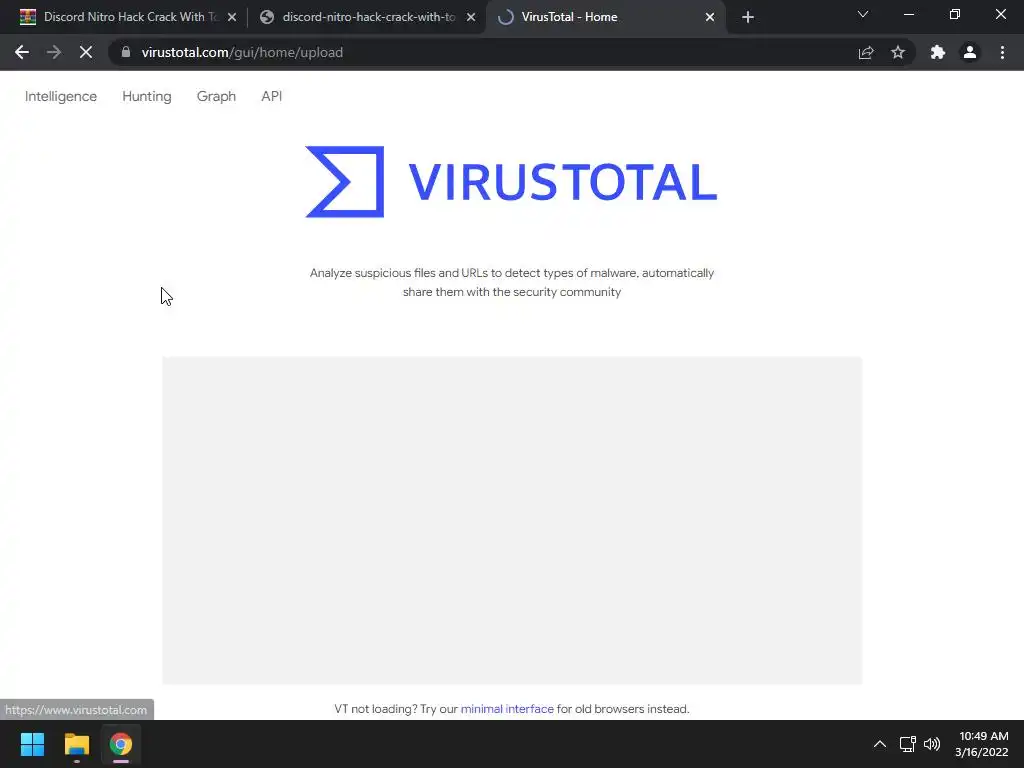The image size is (1024, 768).
Task: Show hidden system tray icons
Action: coord(880,744)
